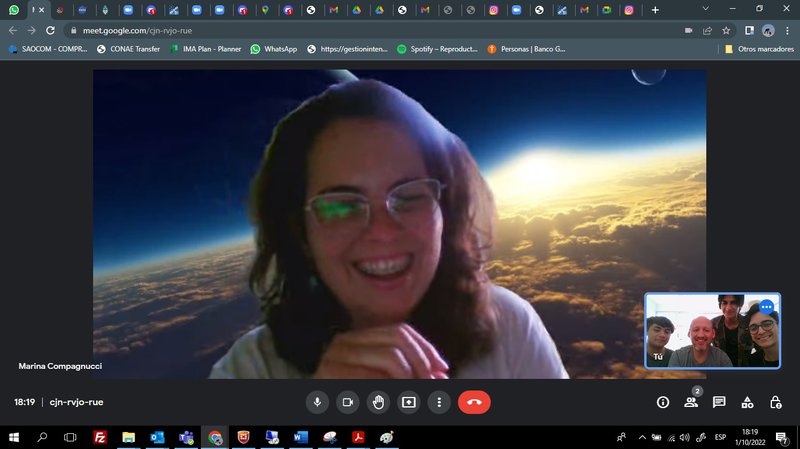Focus the meet.google.com address bar

tap(378, 31)
